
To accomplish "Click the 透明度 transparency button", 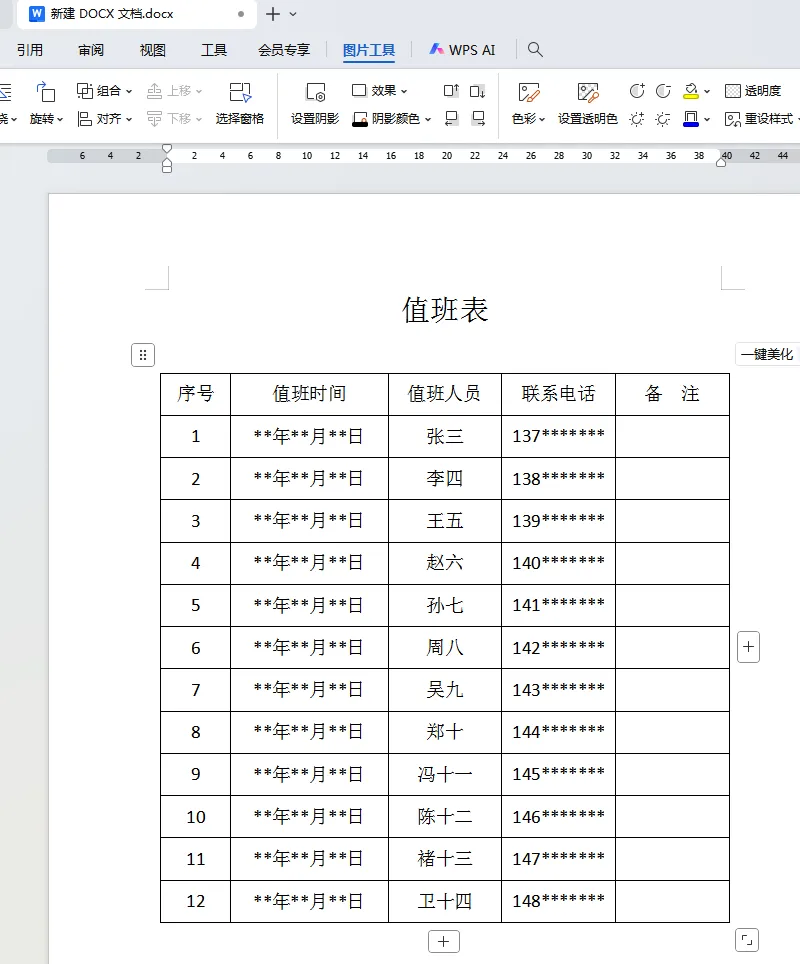I will [x=753, y=91].
